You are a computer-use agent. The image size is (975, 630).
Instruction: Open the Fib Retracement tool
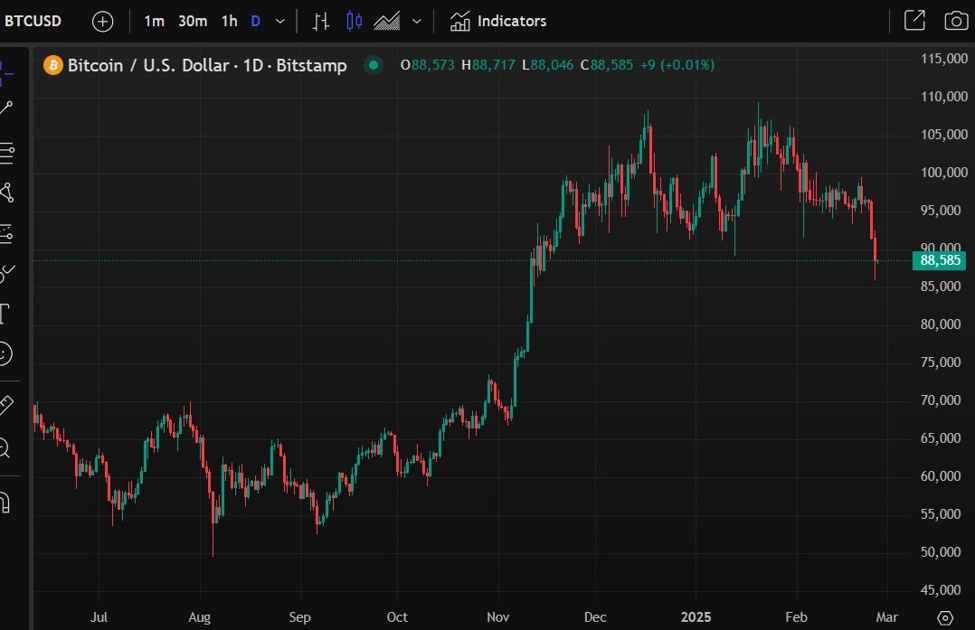coord(8,153)
